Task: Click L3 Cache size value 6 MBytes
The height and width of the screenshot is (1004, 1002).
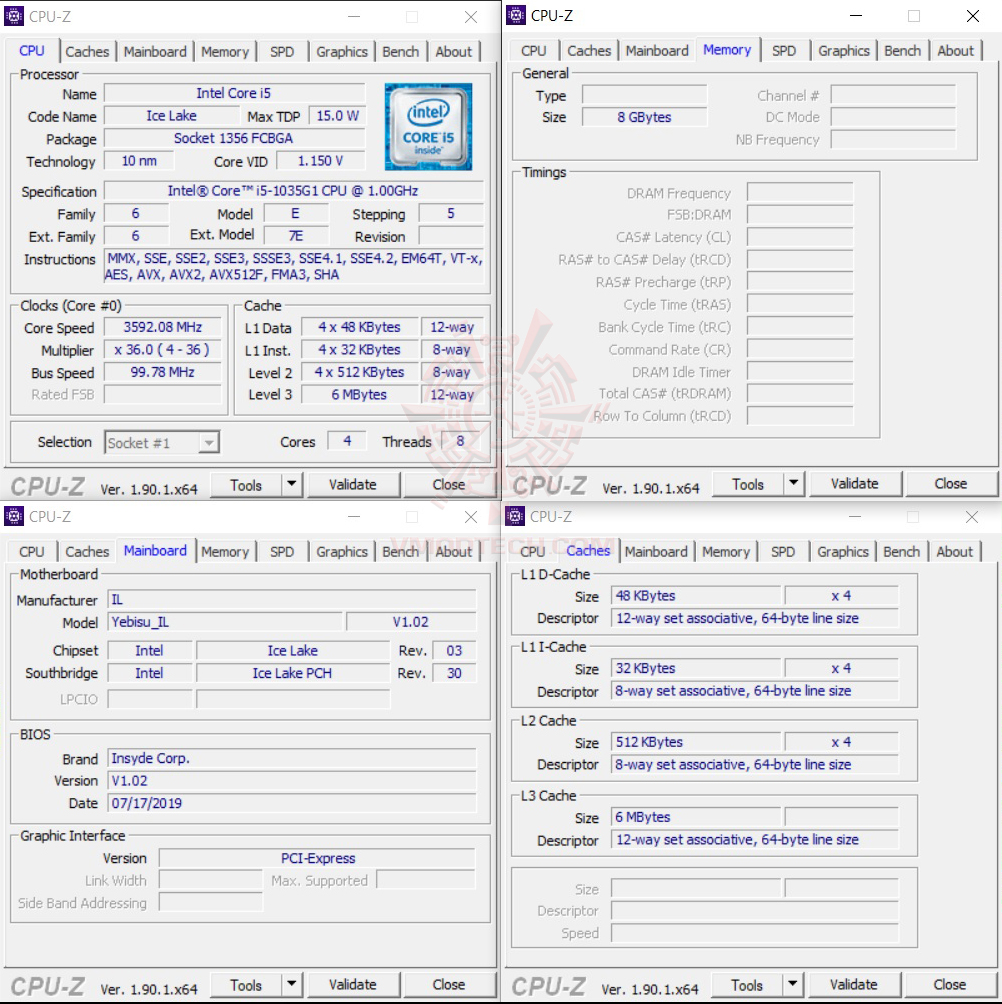Action: (x=696, y=817)
